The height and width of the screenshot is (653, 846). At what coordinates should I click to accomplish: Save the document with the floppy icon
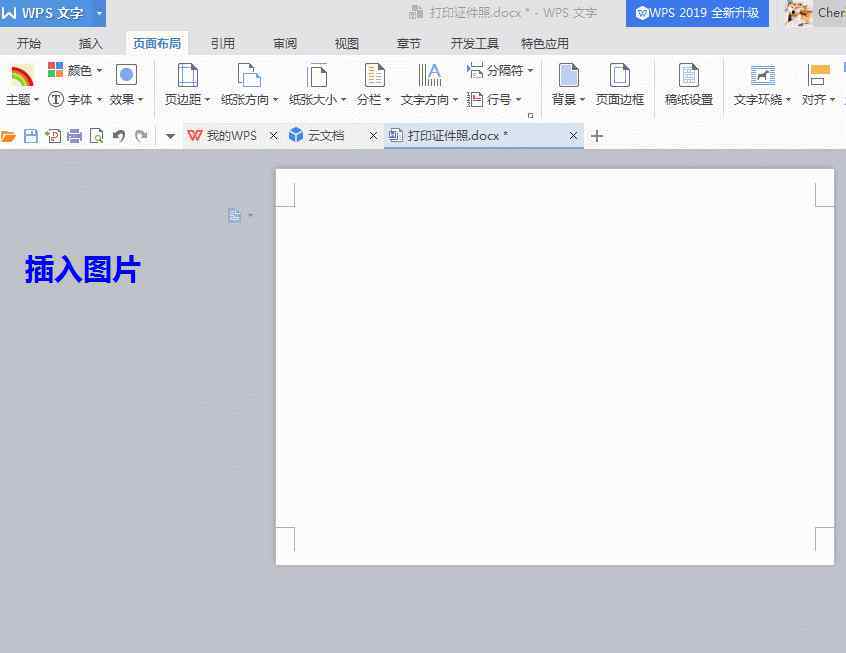[x=31, y=136]
